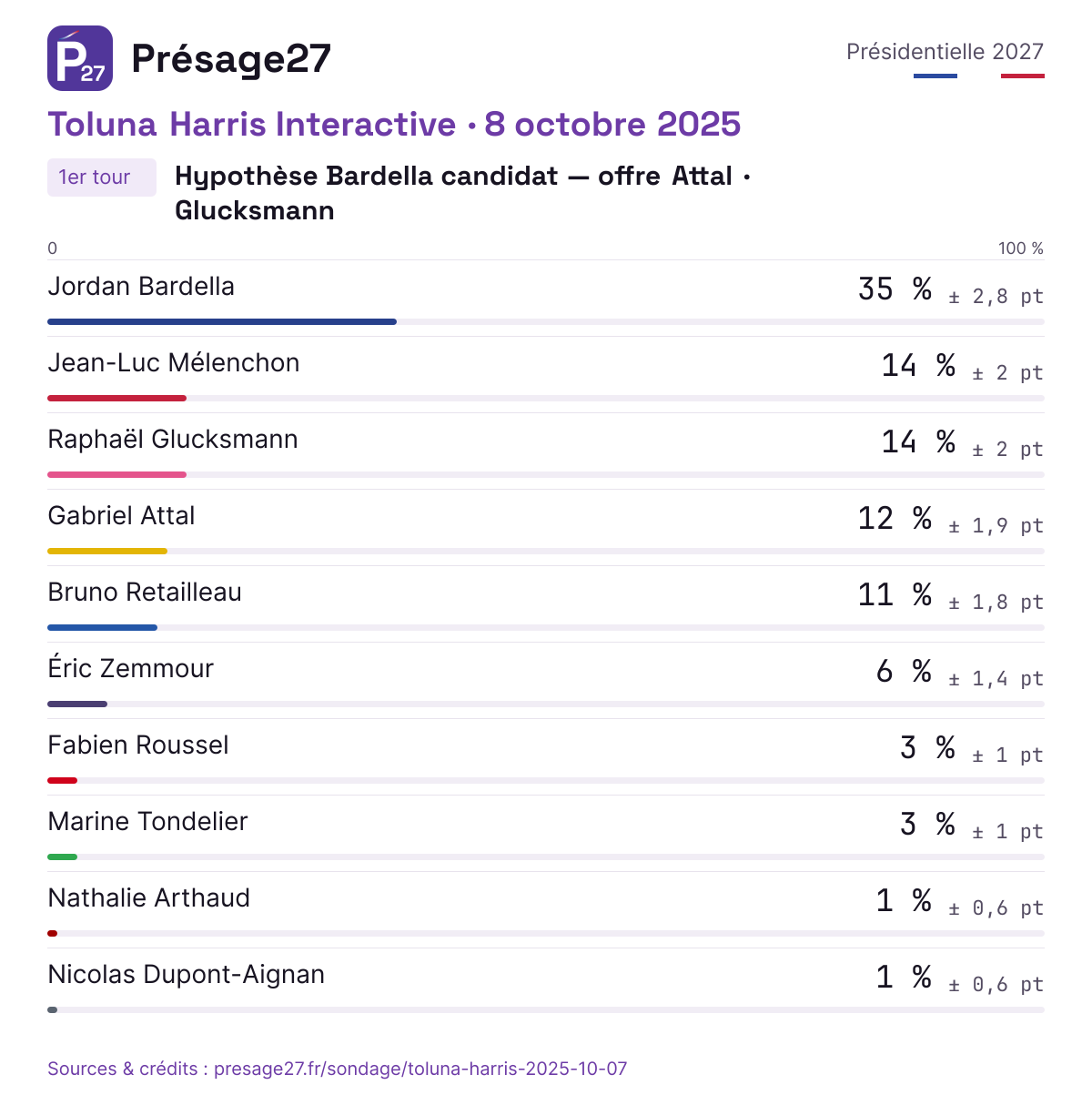This screenshot has height=1105, width=1092.
Task: Select the Bruno Retailleau row name
Action: pos(145,593)
